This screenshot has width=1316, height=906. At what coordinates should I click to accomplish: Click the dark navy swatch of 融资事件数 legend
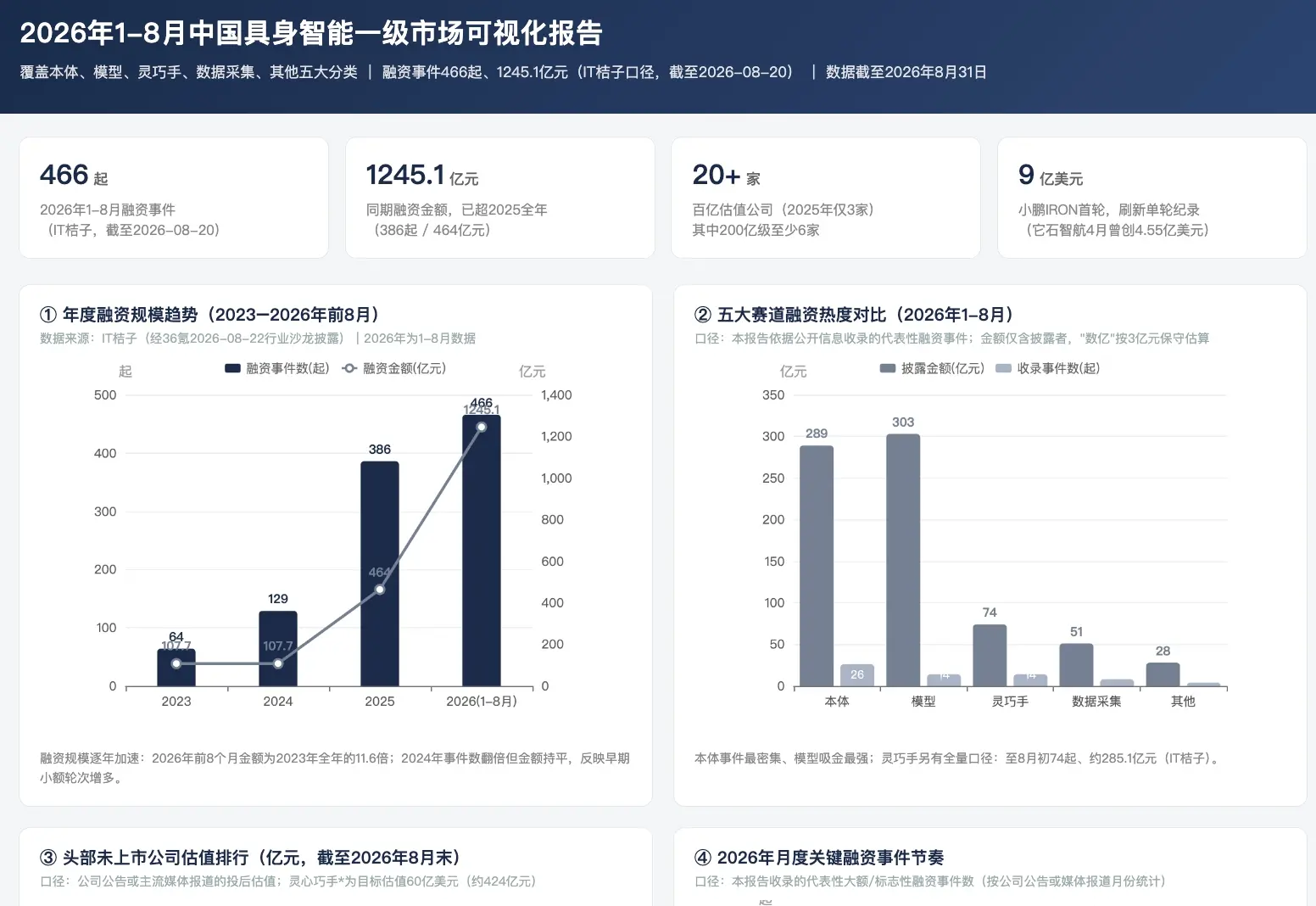232,368
